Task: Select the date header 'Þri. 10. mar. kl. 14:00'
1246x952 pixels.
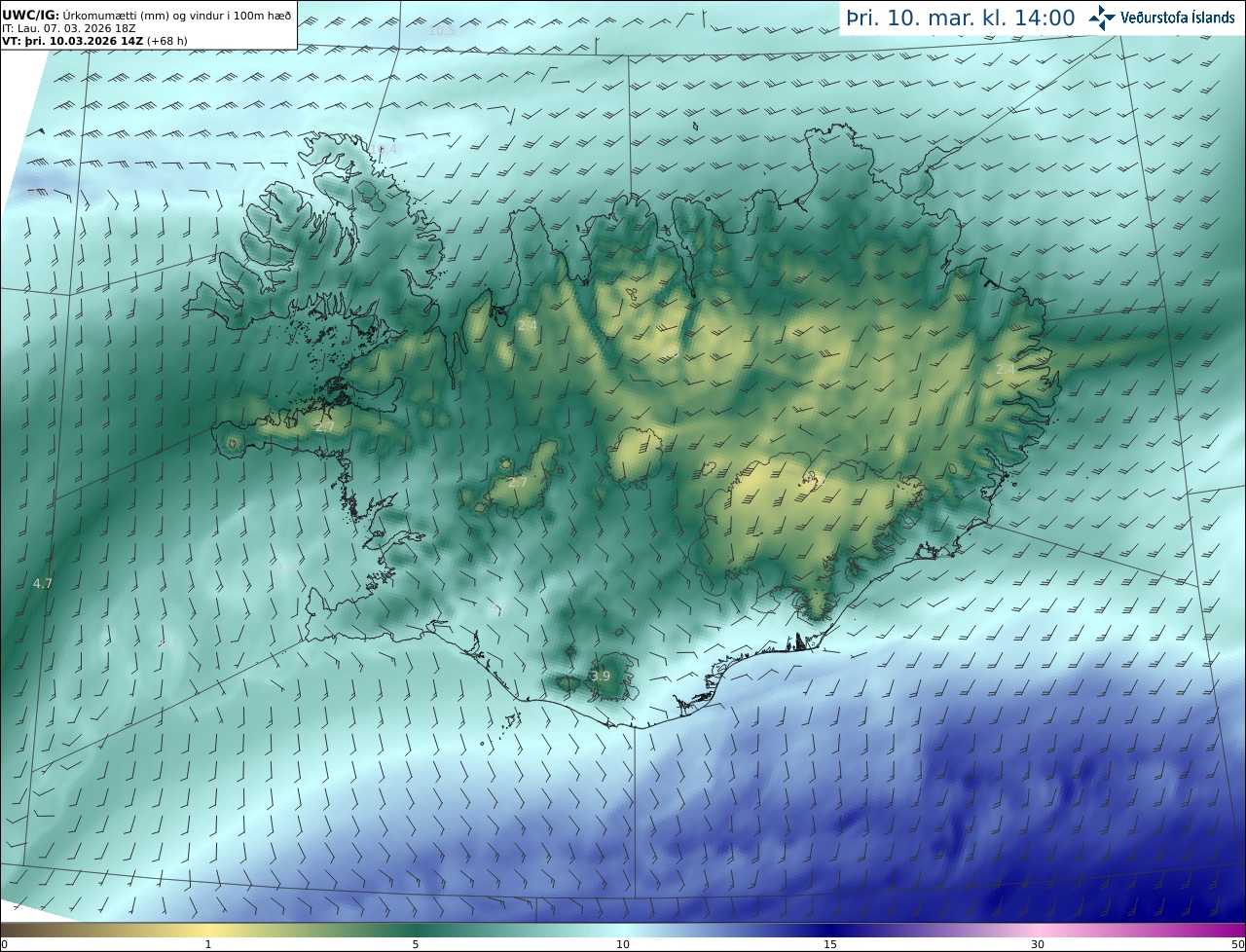Action: tap(960, 18)
